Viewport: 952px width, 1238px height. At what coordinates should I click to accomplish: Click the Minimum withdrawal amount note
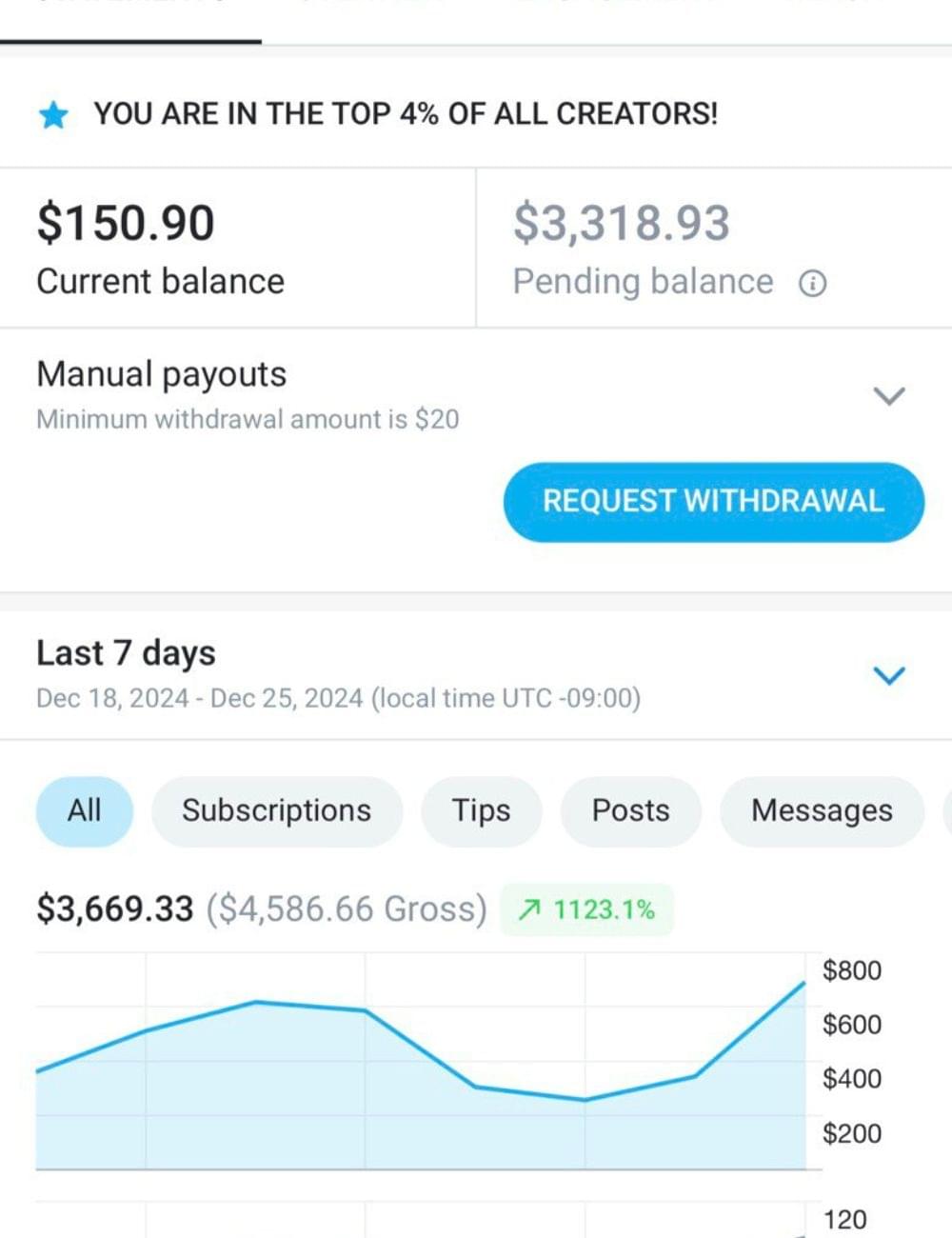coord(248,419)
